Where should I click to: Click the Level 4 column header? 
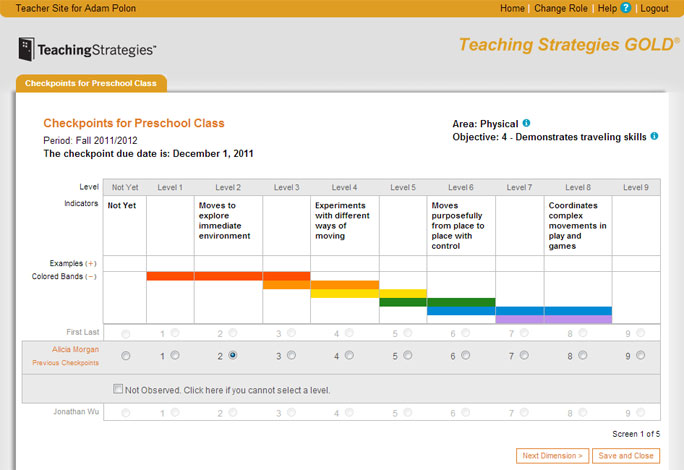coord(344,187)
